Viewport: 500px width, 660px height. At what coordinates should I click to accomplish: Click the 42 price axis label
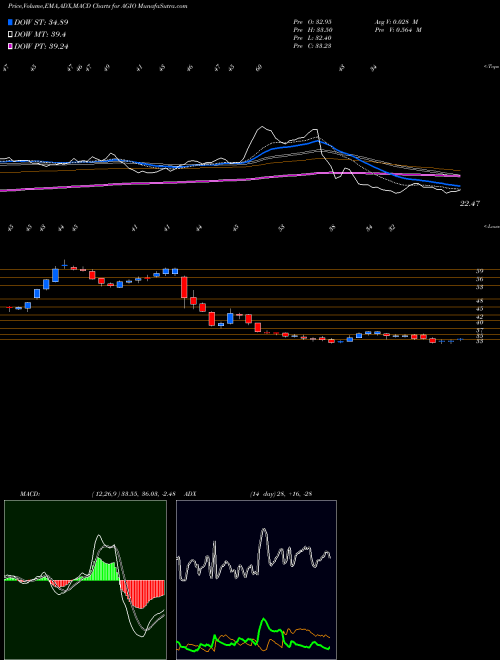pyautogui.click(x=479, y=317)
